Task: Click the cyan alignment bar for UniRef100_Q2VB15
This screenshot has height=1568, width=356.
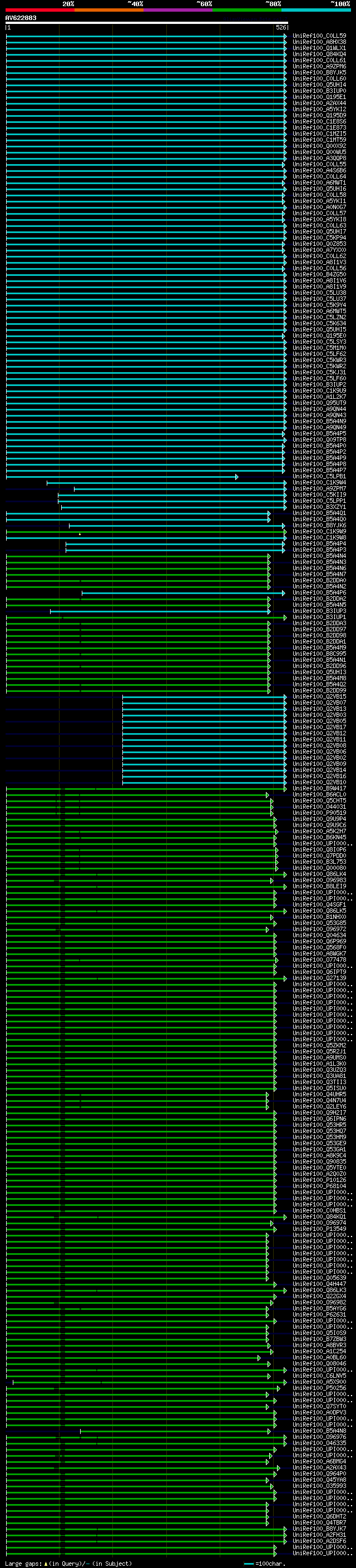Action: [205, 697]
